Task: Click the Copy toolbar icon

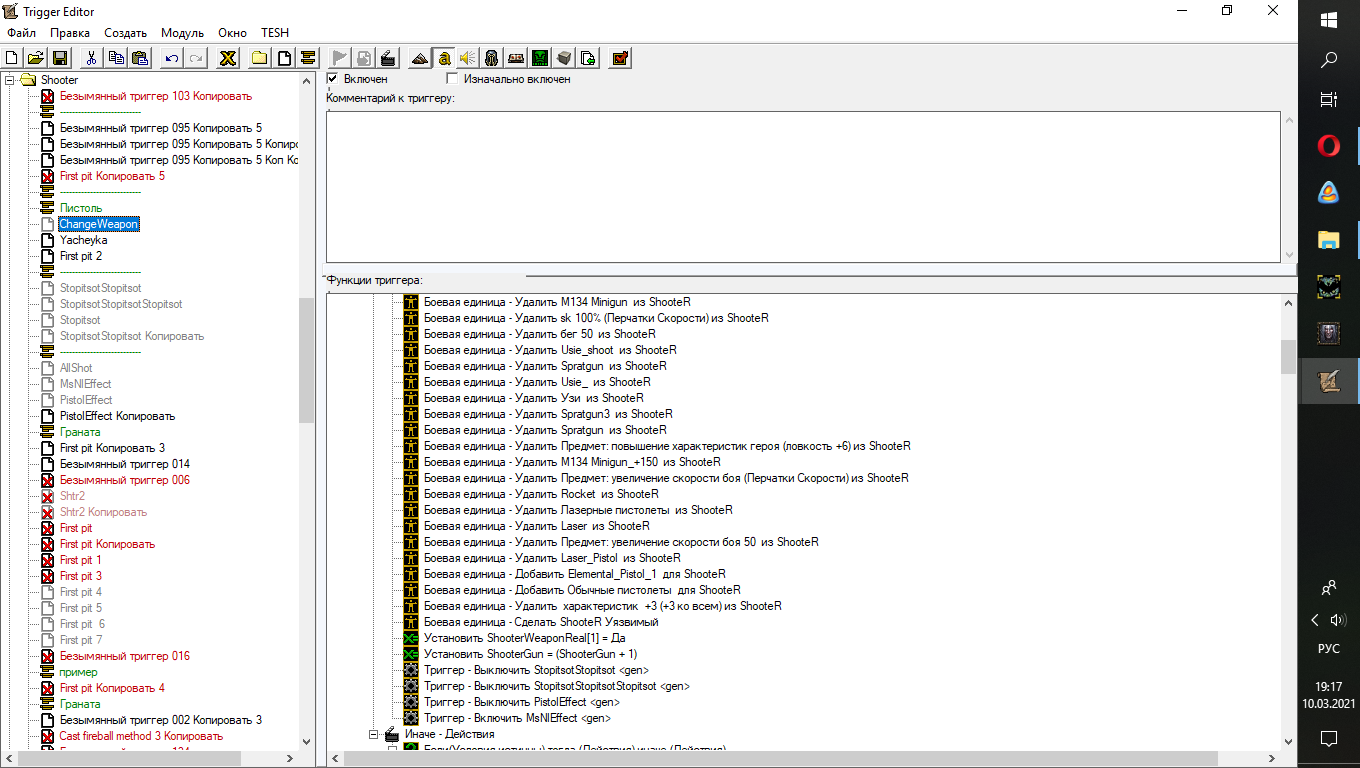Action: pyautogui.click(x=116, y=58)
